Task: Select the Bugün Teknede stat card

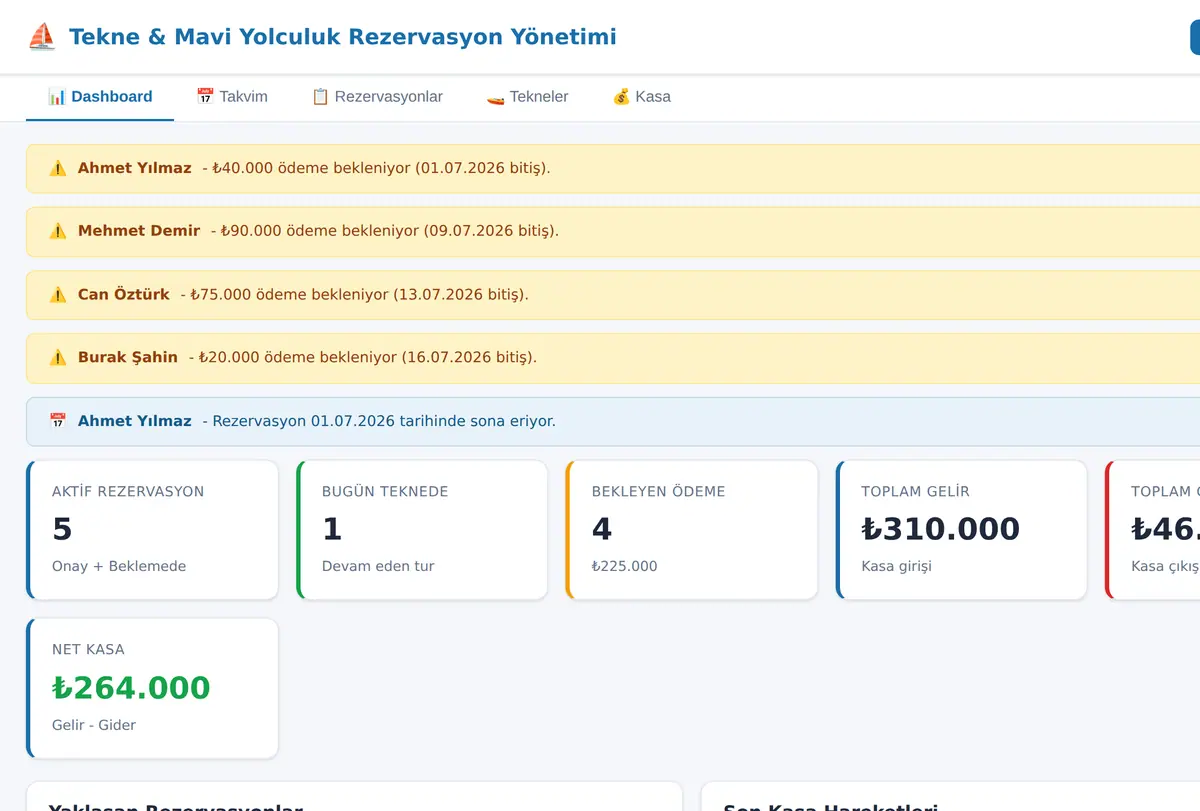Action: point(422,530)
